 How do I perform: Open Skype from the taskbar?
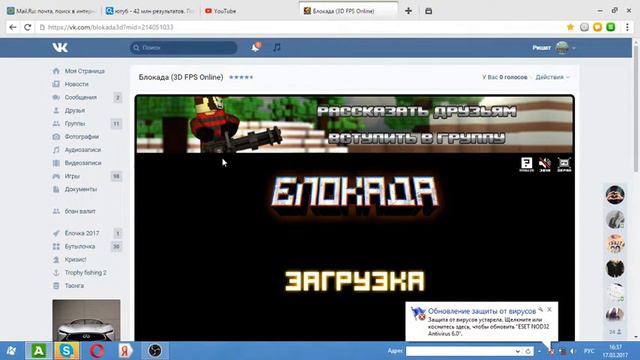point(66,351)
